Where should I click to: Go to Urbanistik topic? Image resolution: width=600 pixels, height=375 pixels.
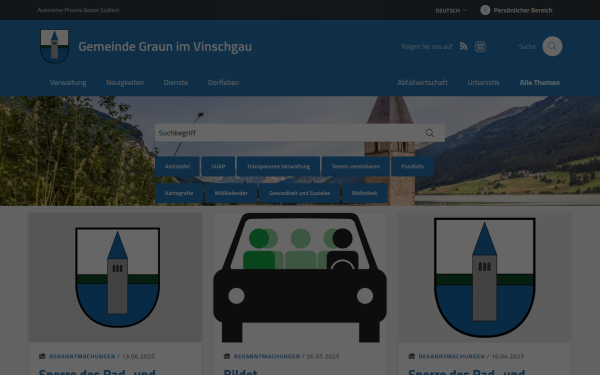483,82
